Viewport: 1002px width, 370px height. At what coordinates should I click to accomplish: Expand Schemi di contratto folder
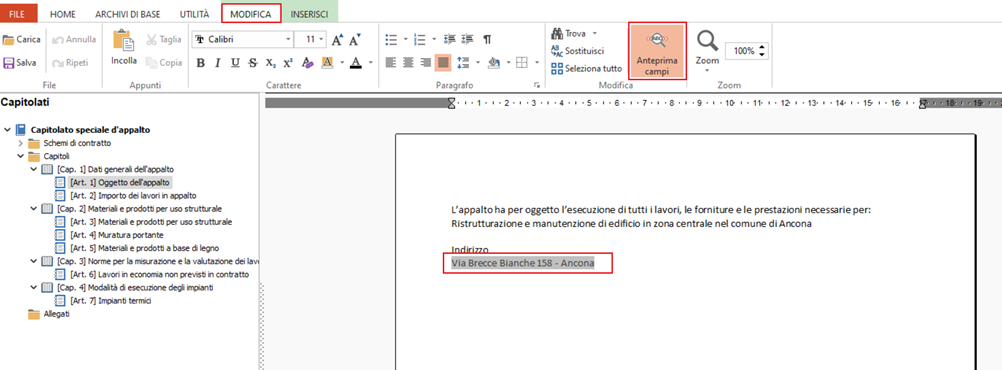point(20,143)
